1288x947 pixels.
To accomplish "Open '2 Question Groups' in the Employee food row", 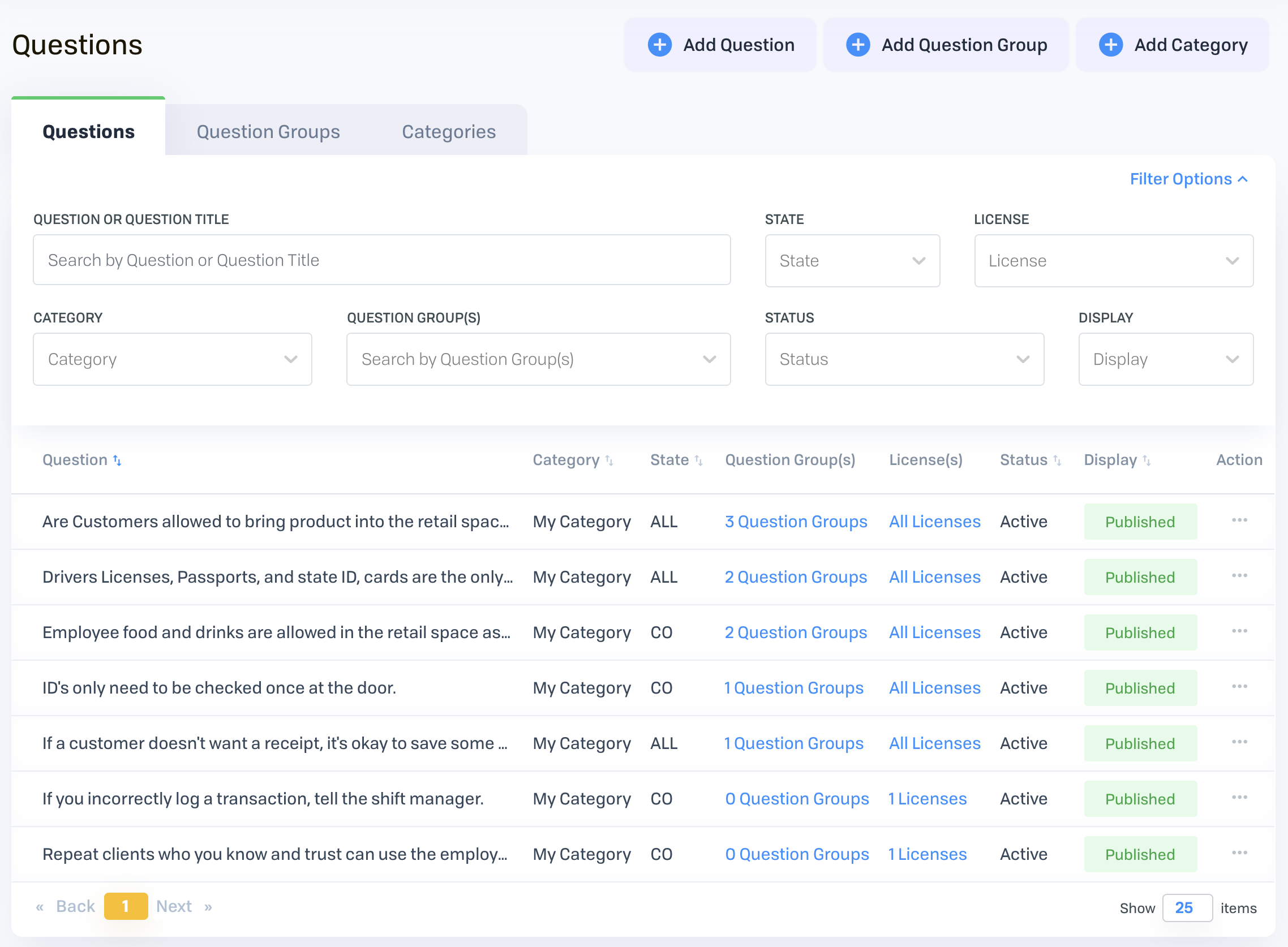I will tap(796, 633).
